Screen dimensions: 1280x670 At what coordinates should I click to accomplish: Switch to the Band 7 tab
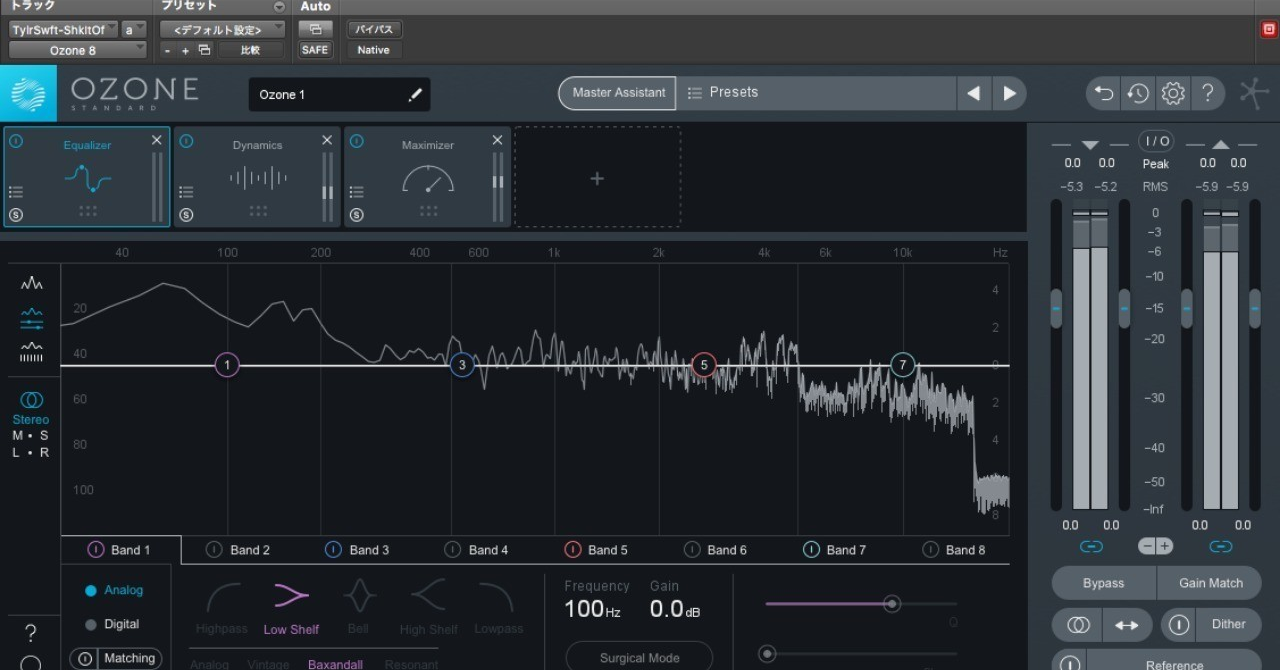coord(835,550)
